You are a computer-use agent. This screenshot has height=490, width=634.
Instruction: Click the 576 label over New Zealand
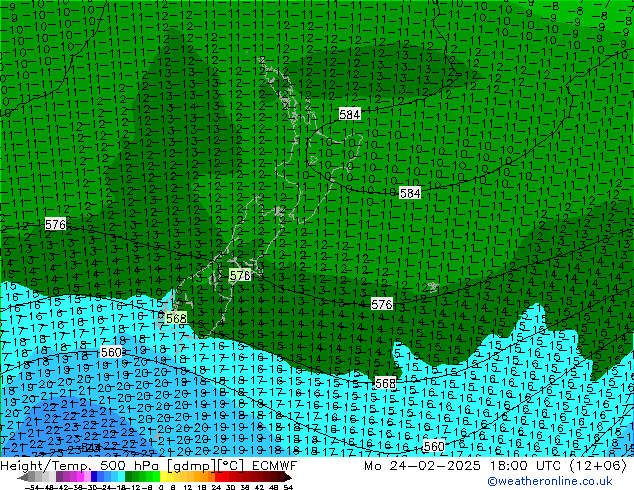pyautogui.click(x=240, y=275)
